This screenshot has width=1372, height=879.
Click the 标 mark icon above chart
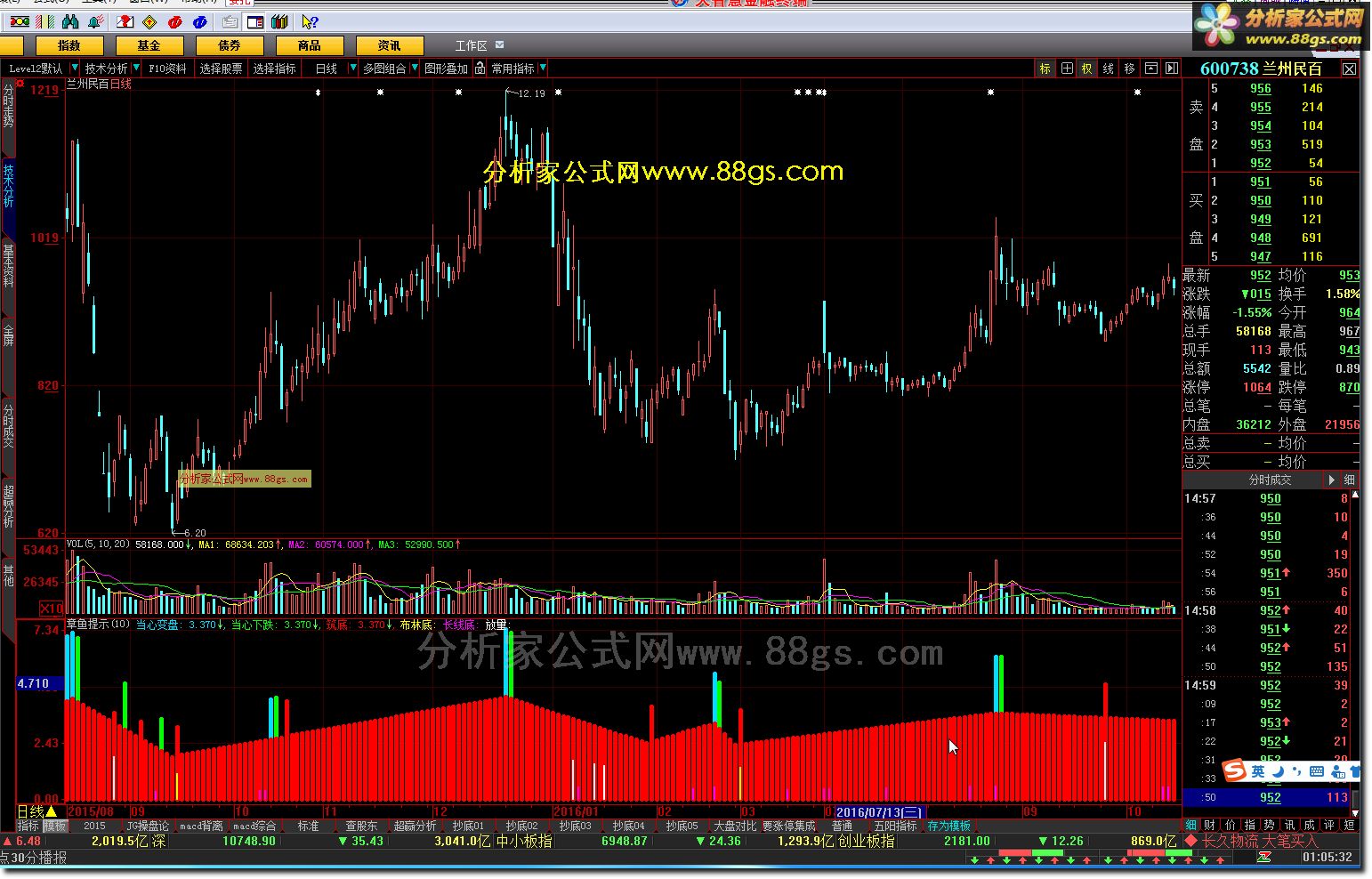pyautogui.click(x=1045, y=69)
